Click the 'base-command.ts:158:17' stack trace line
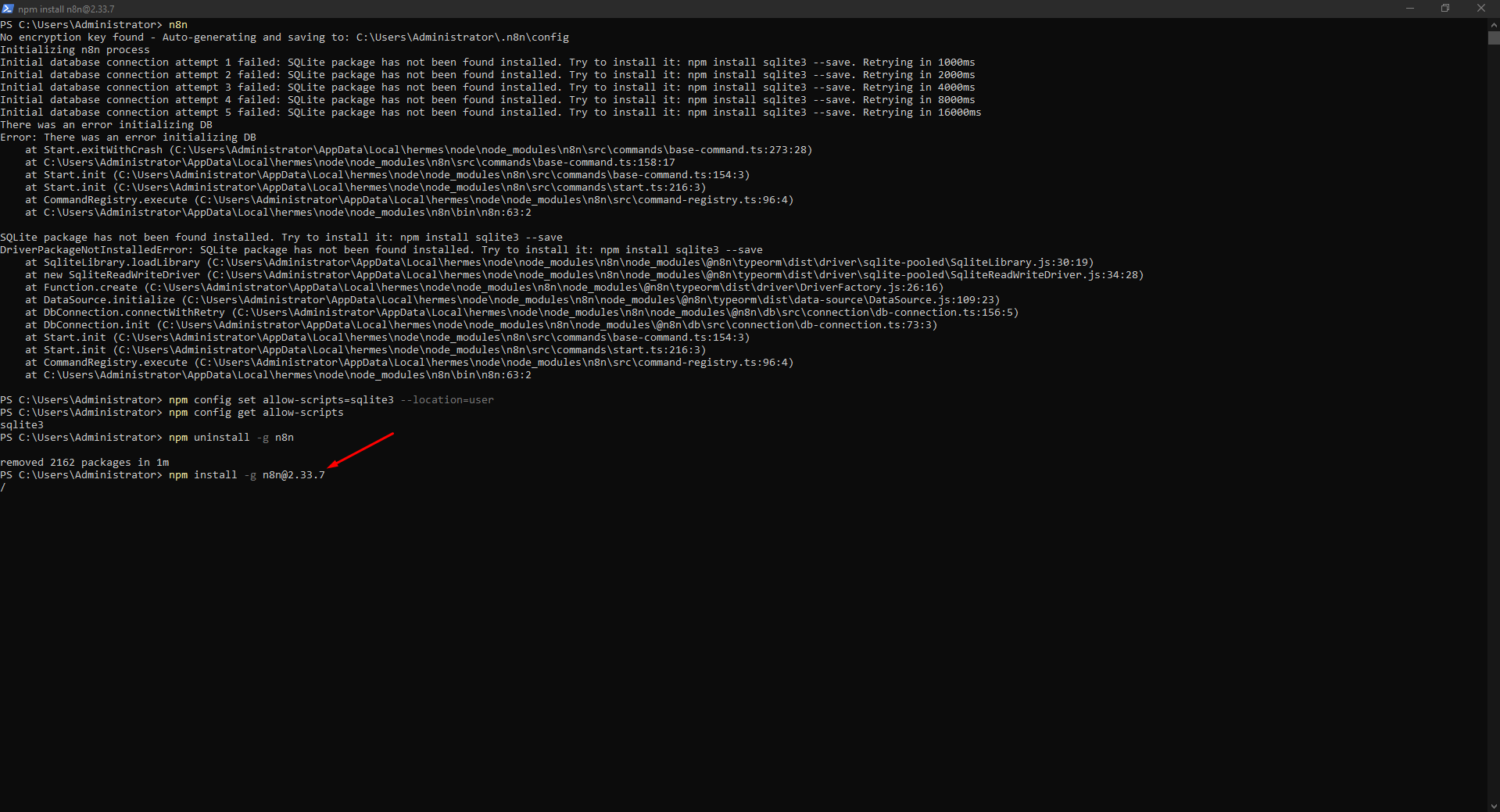 [x=350, y=163]
